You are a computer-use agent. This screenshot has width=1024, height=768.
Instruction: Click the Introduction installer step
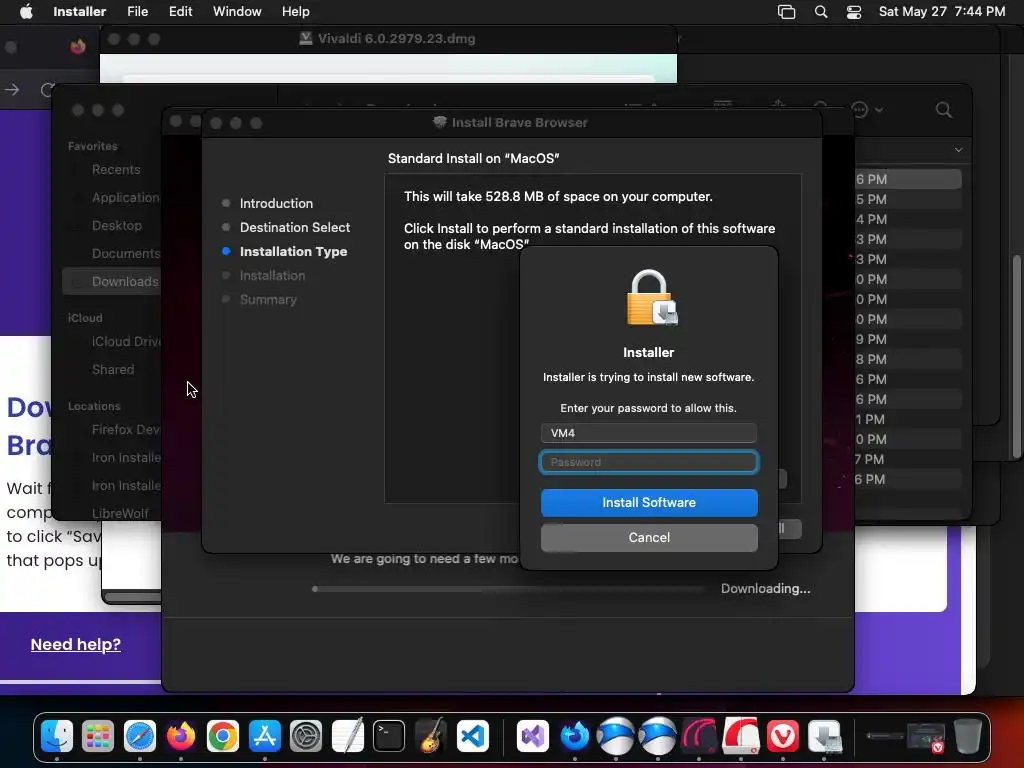276,203
